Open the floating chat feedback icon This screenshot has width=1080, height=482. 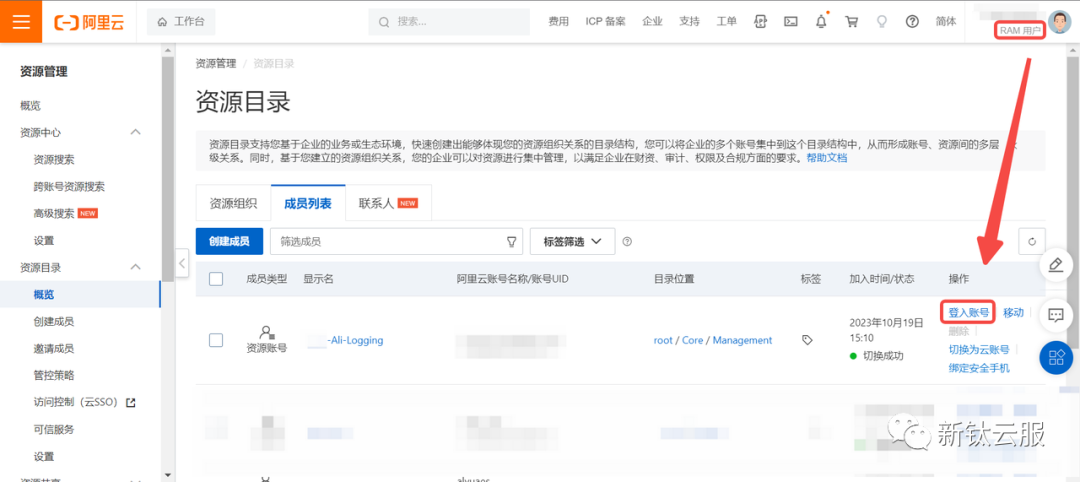[1056, 315]
